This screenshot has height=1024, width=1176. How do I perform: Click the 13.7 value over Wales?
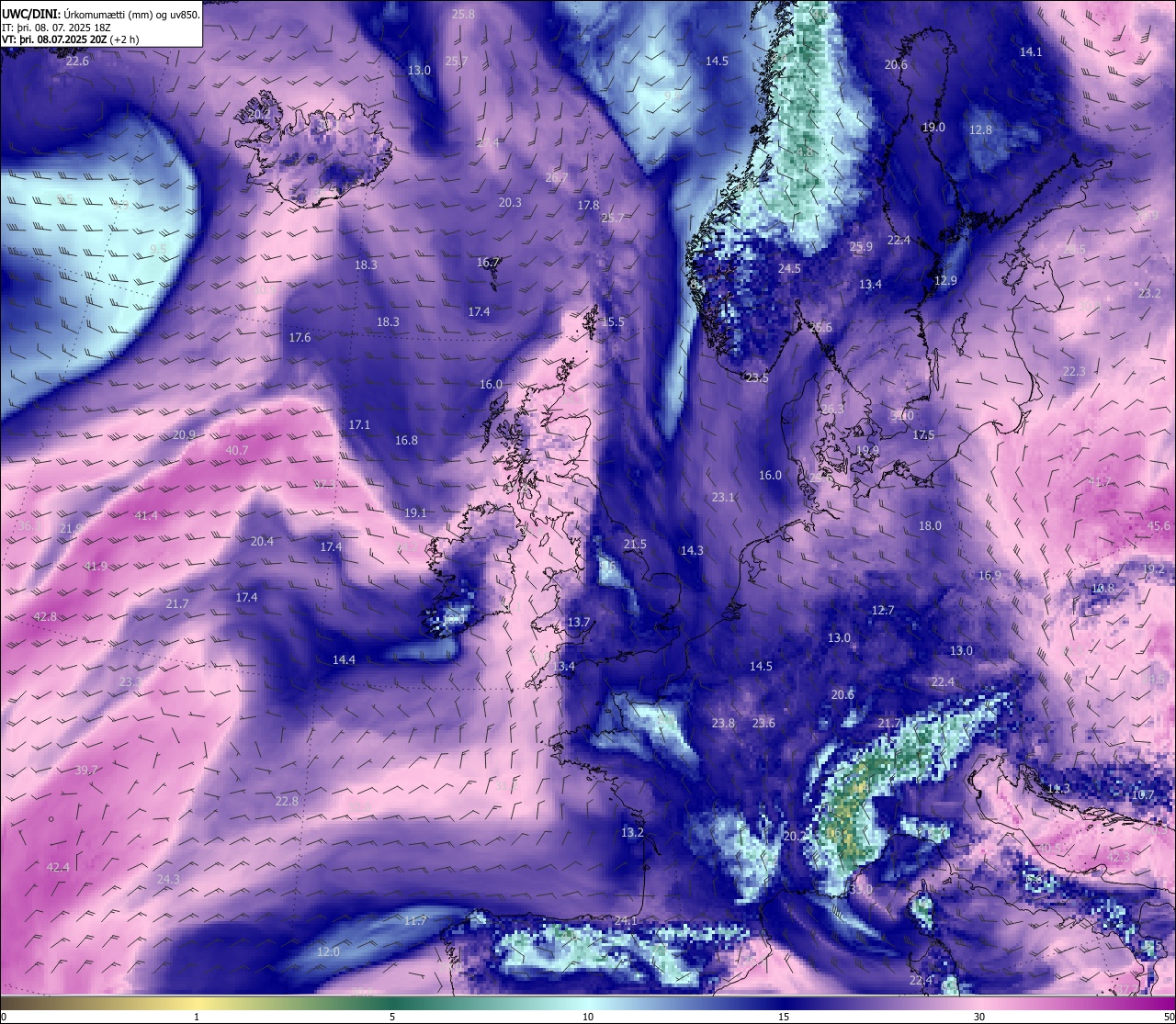pos(578,623)
